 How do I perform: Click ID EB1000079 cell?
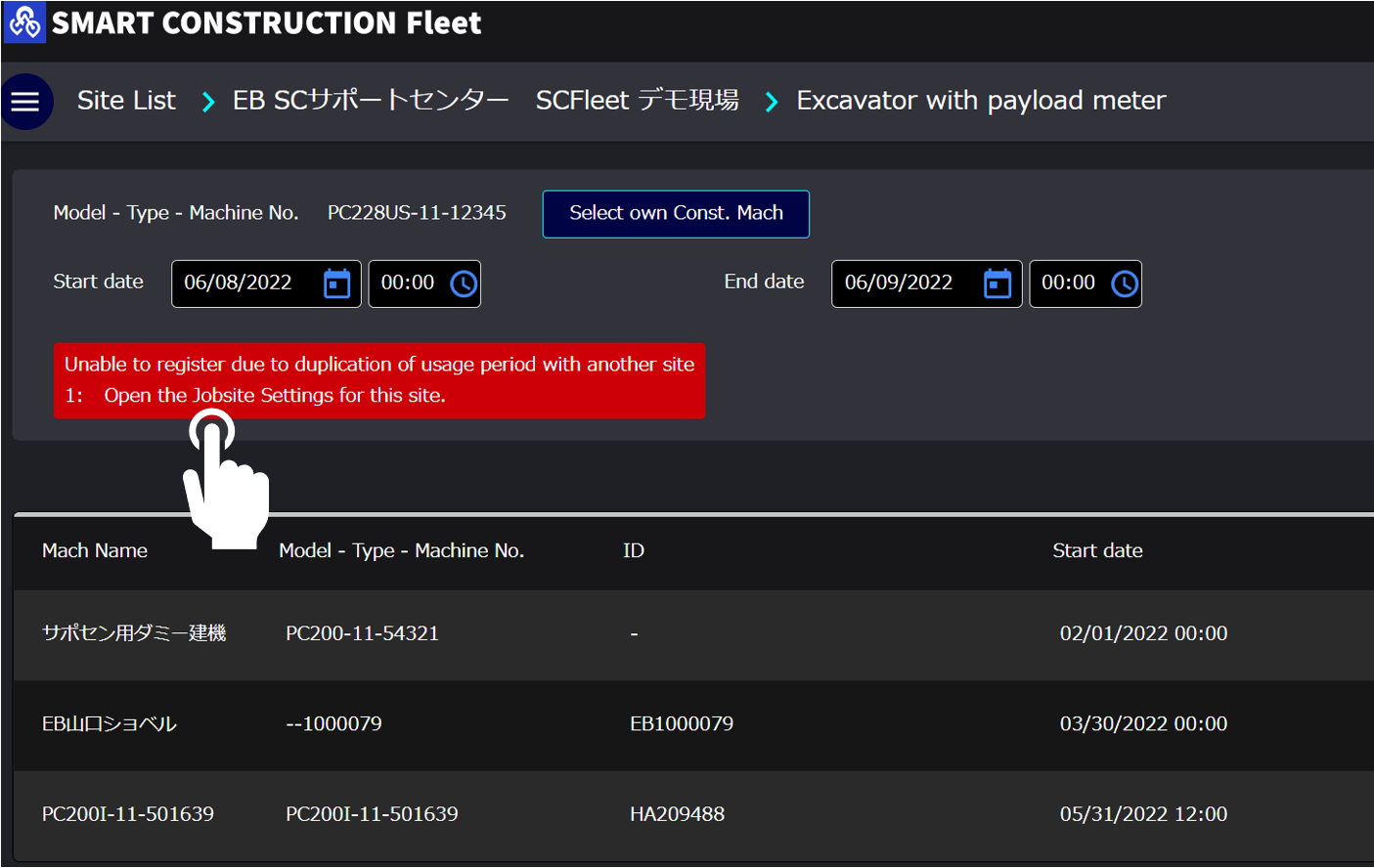[682, 724]
